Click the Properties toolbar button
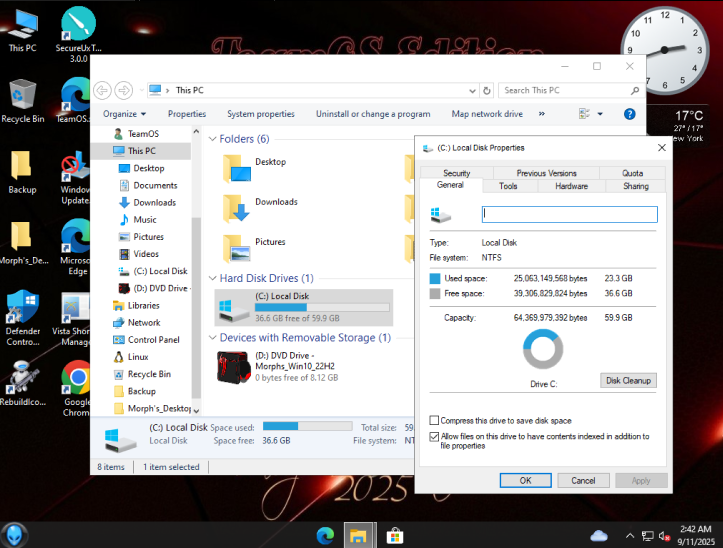Image resolution: width=723 pixels, height=548 pixels. coord(187,114)
